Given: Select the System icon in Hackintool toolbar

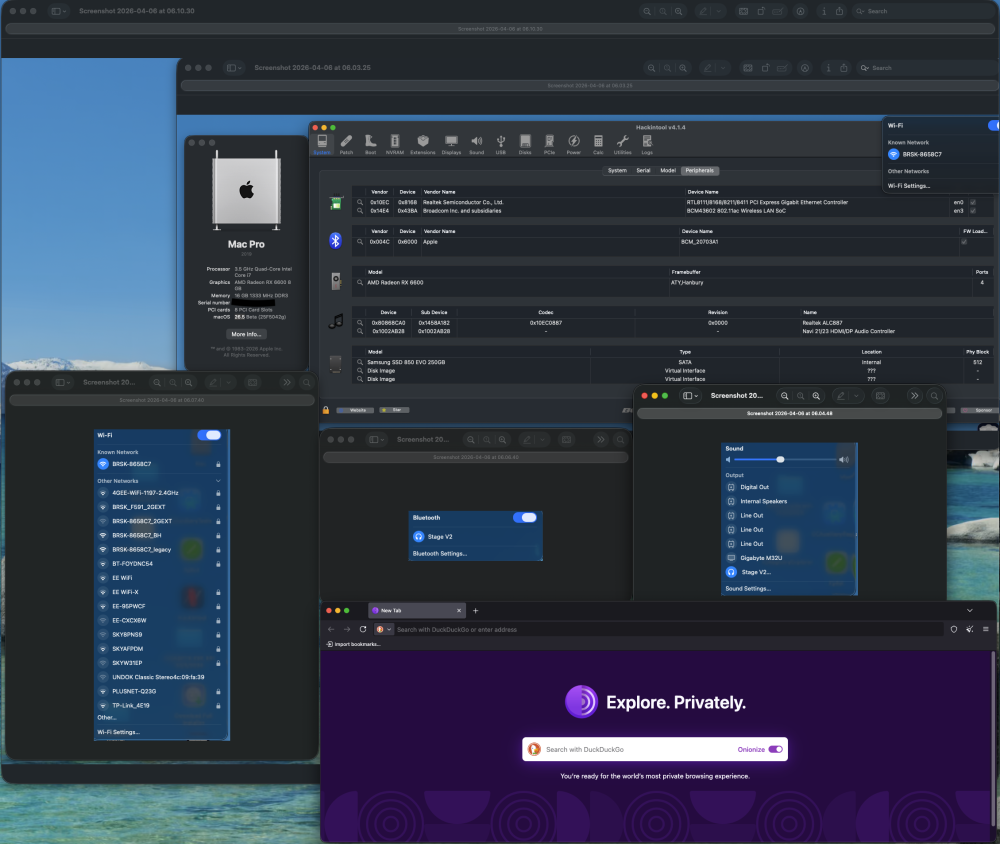Looking at the screenshot, I should point(322,144).
